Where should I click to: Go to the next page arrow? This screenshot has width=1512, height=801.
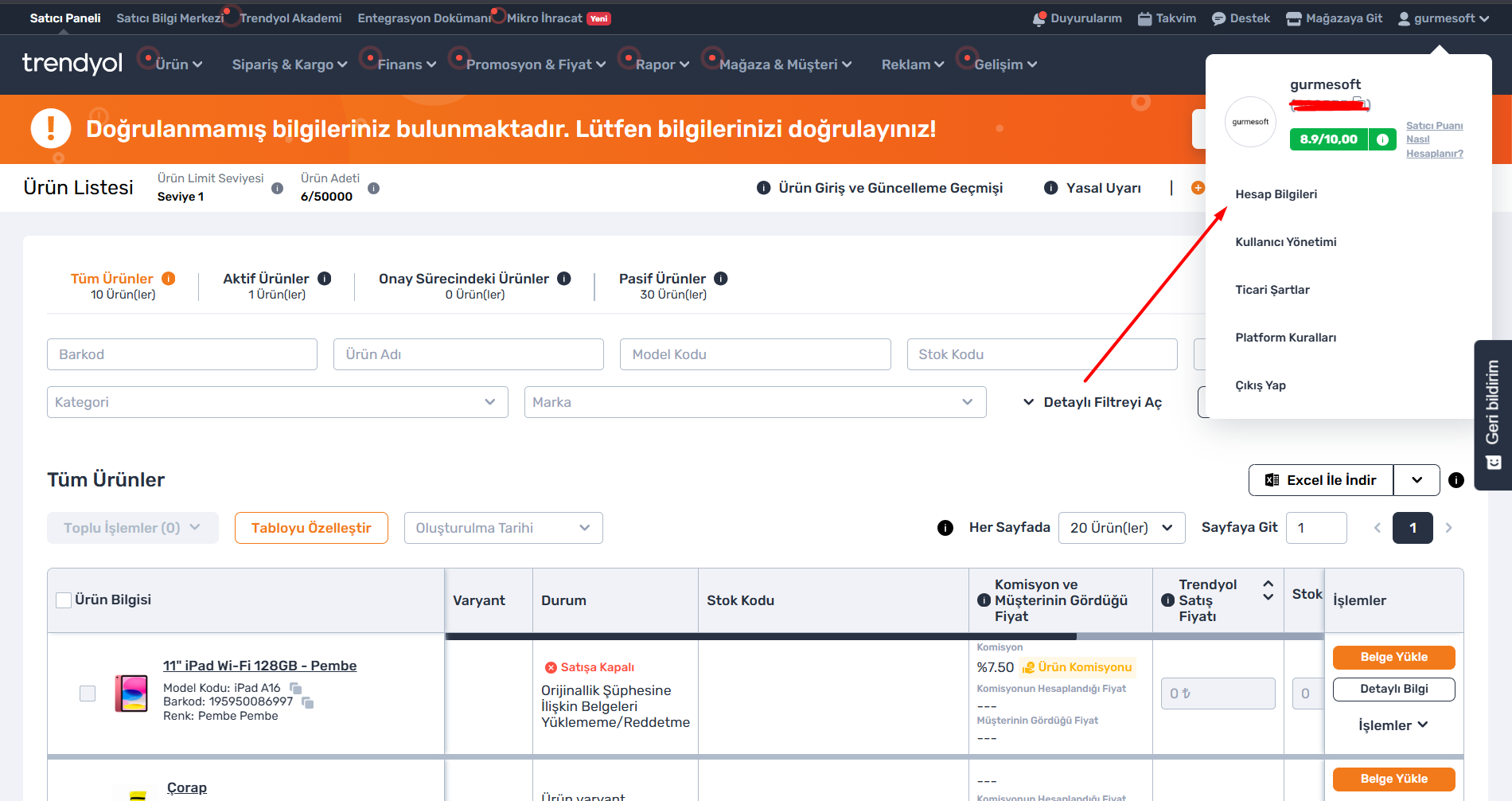pos(1448,528)
